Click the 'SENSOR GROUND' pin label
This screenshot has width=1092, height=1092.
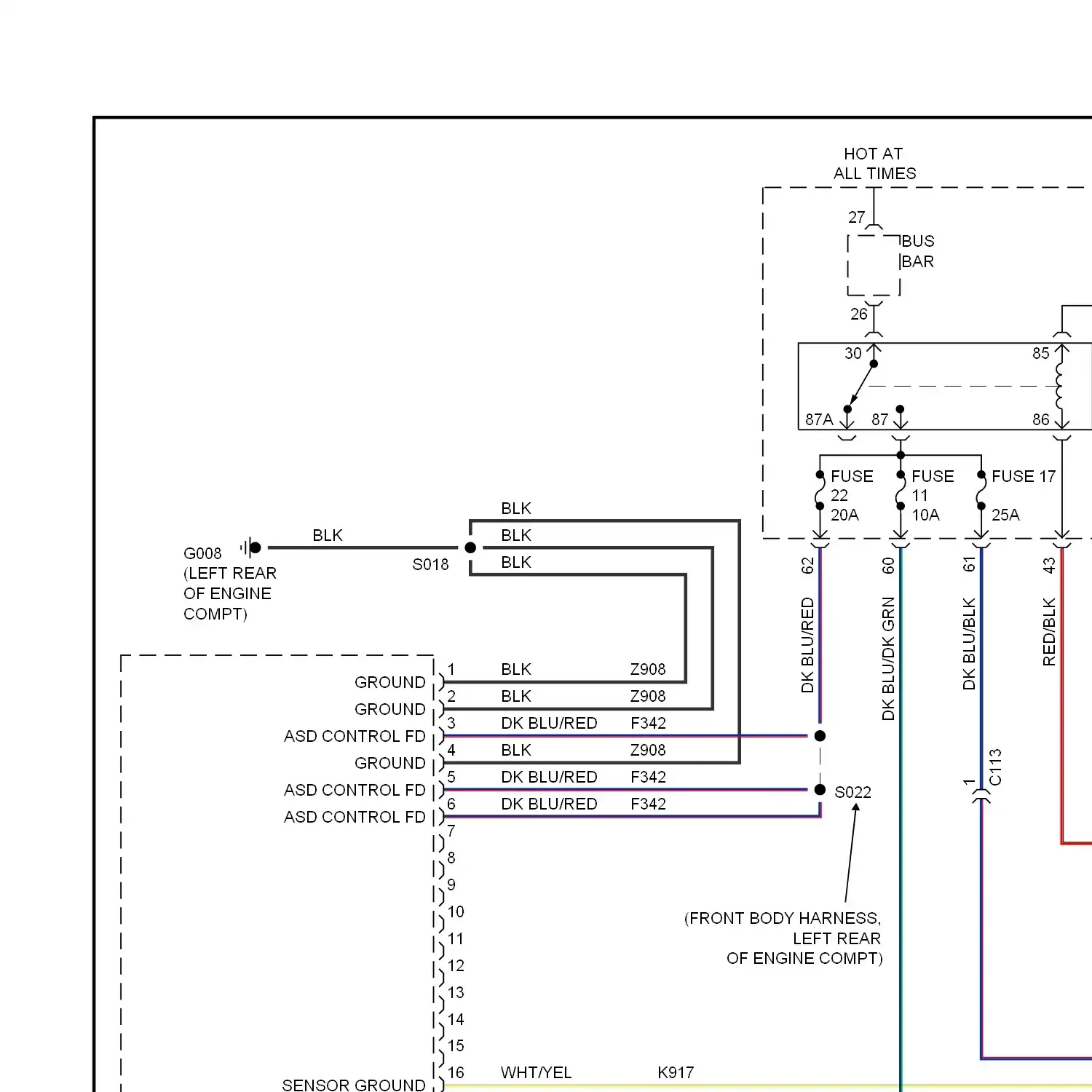[x=354, y=1085]
